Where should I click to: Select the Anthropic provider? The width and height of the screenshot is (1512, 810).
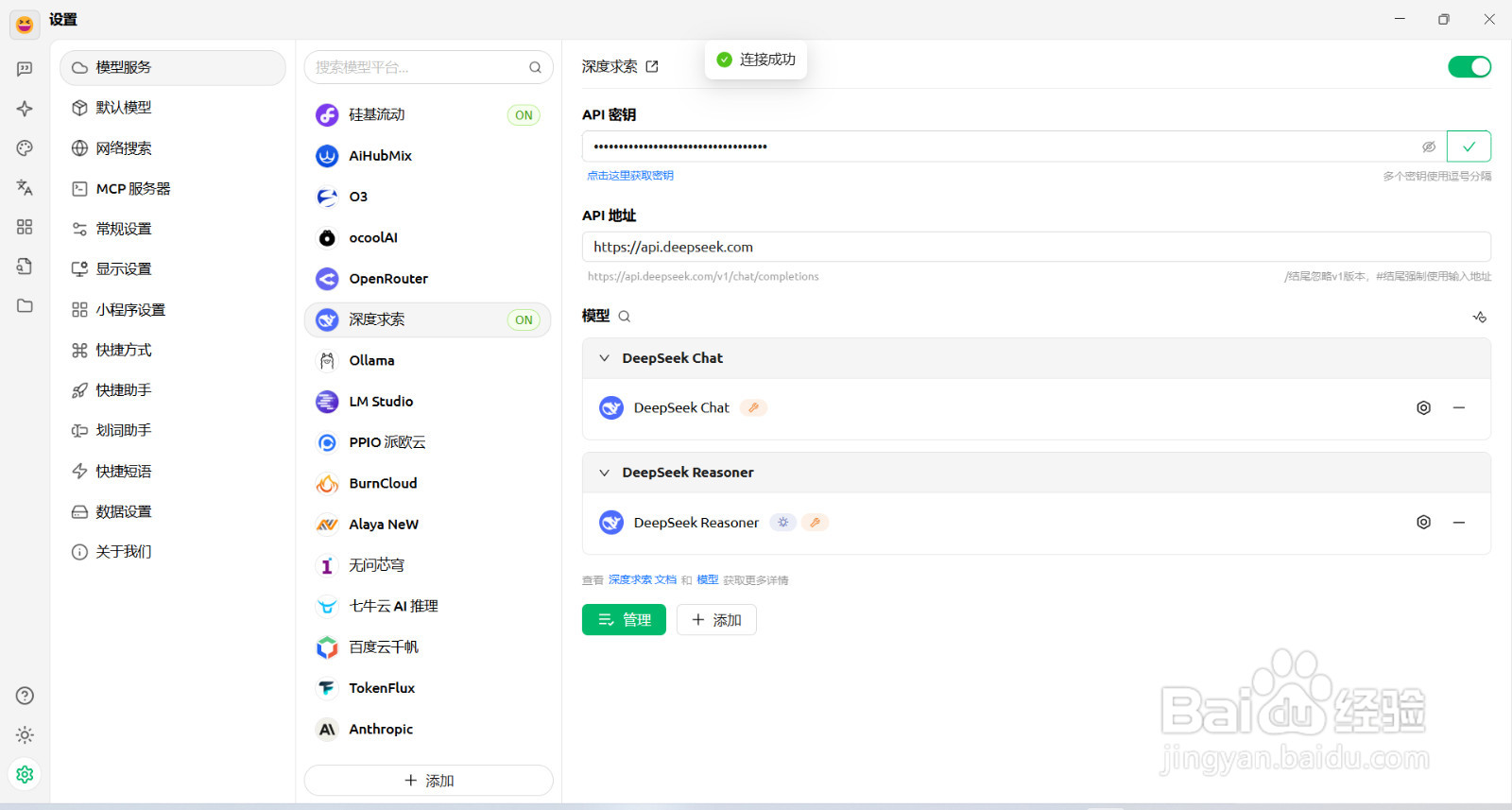428,729
